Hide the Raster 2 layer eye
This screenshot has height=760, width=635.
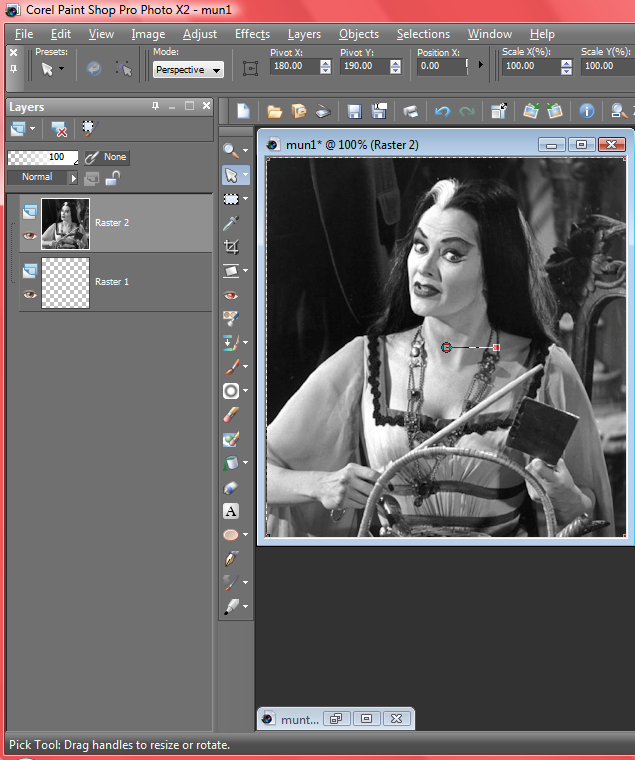[x=30, y=236]
